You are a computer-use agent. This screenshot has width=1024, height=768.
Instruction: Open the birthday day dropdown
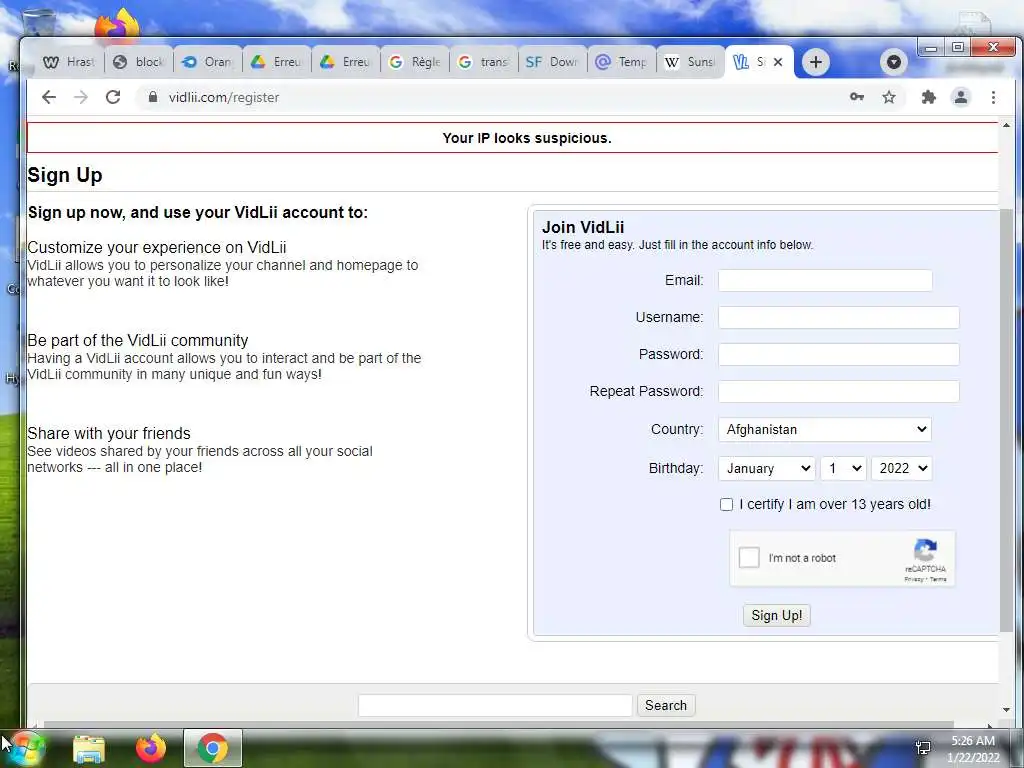[x=844, y=468]
